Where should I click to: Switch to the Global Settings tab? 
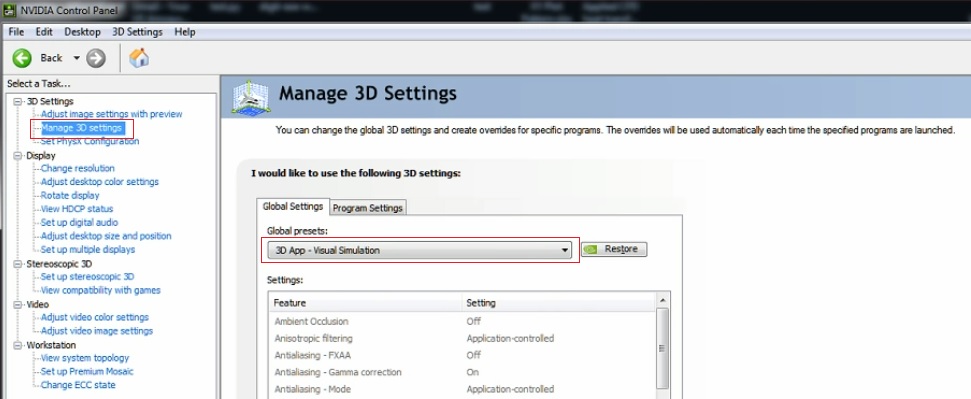(x=293, y=206)
